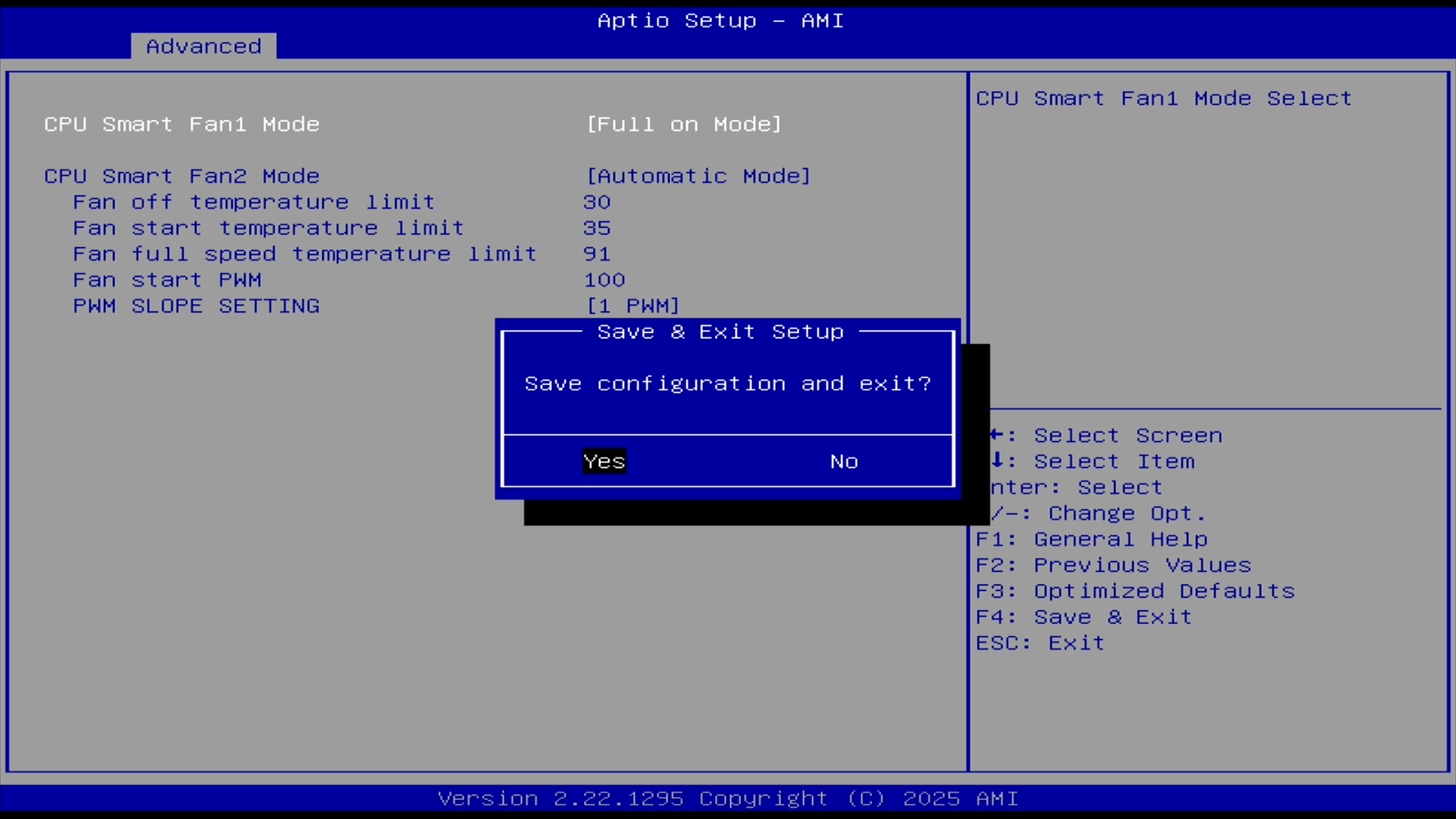Click the F3: Optimized Defaults hint
The width and height of the screenshot is (1456, 819).
pos(1135,591)
